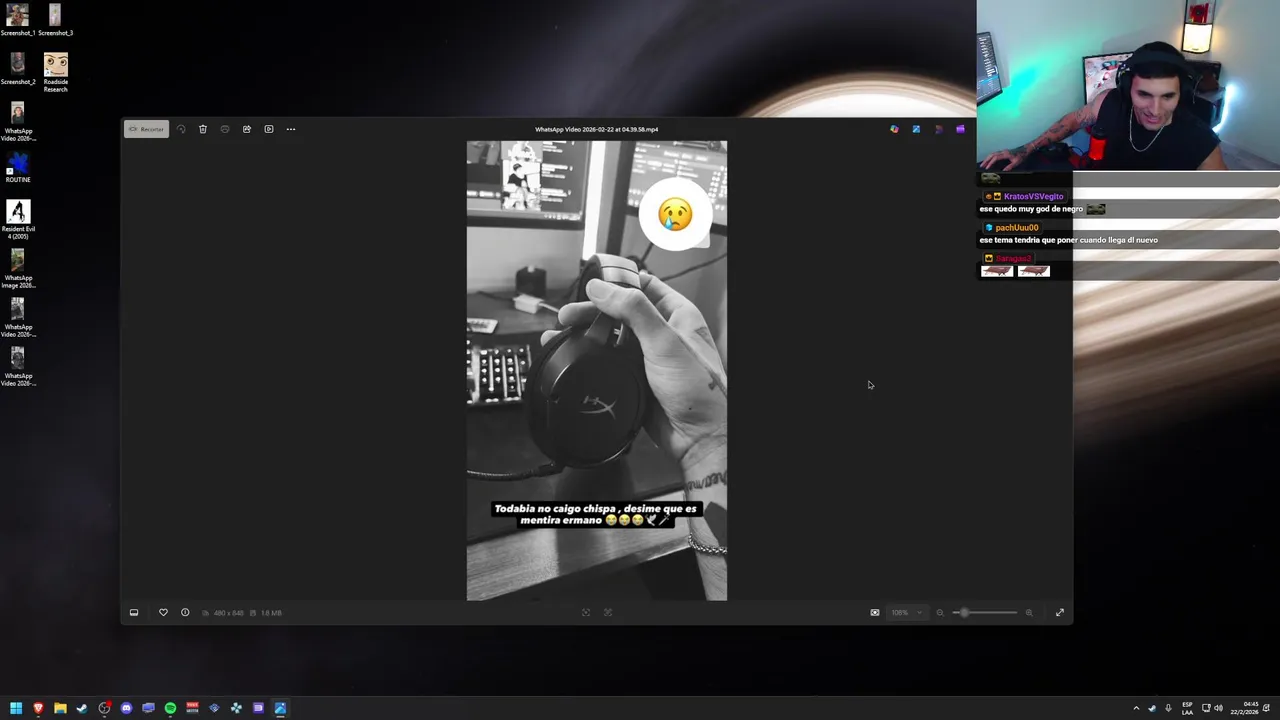
Task: Click the view mode icon beside zoom percentage
Action: (x=875, y=612)
